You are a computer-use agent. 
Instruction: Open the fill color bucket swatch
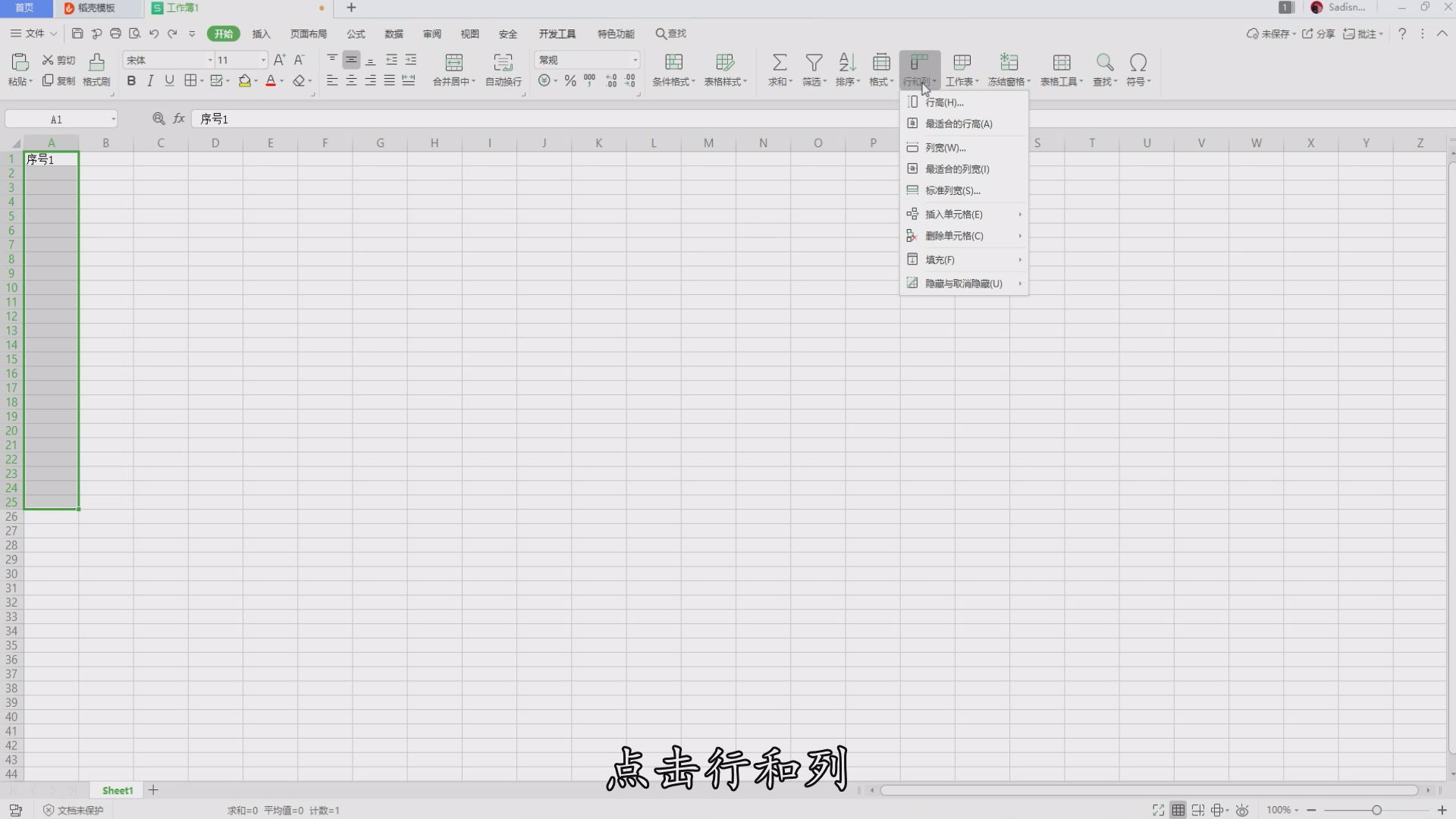point(244,80)
